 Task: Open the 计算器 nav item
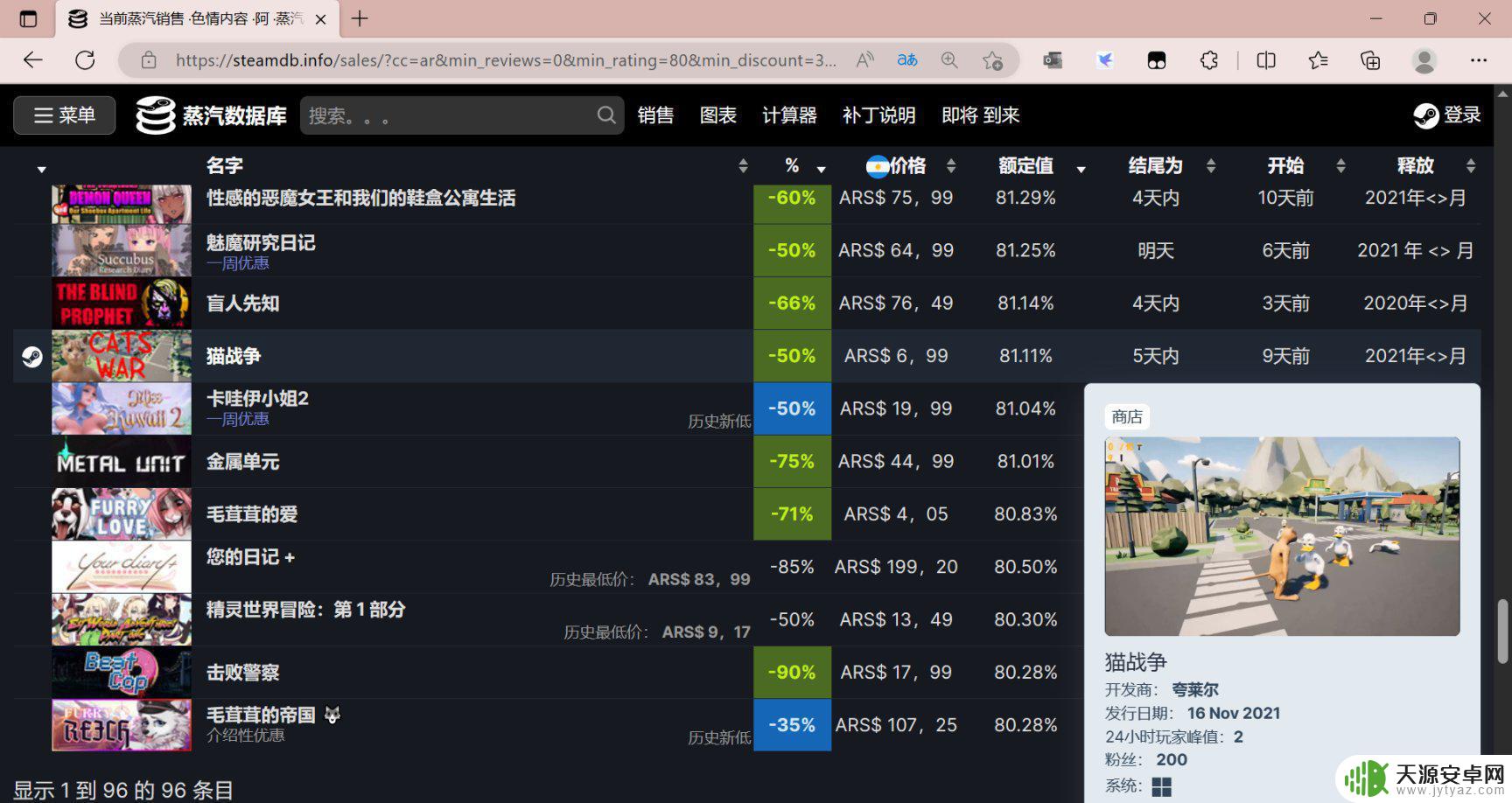coord(789,115)
